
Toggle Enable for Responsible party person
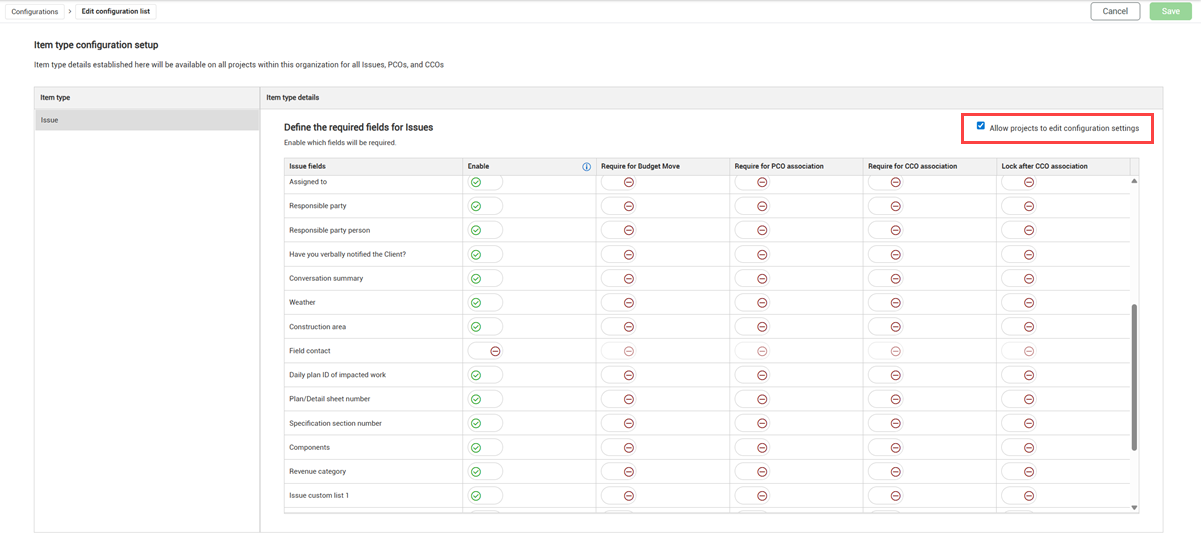tap(485, 230)
